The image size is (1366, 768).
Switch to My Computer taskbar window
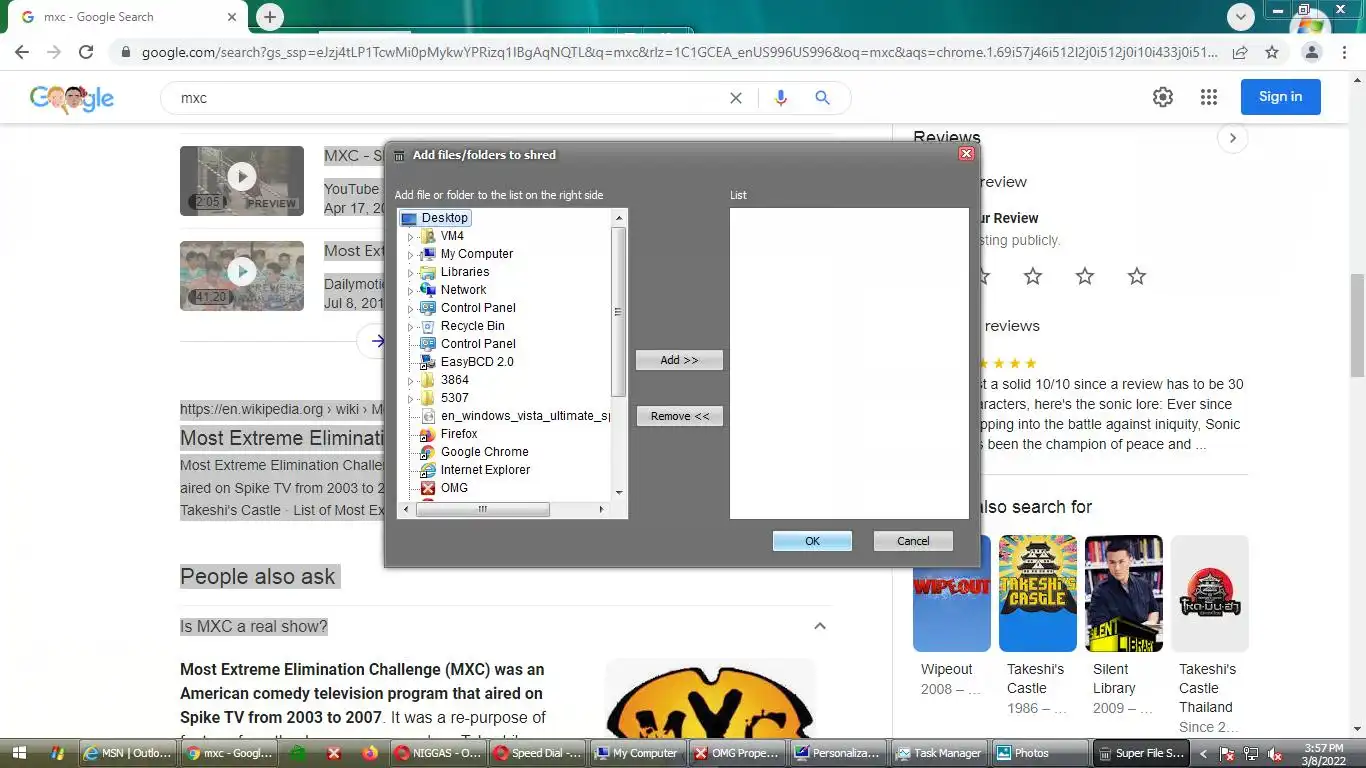click(636, 753)
